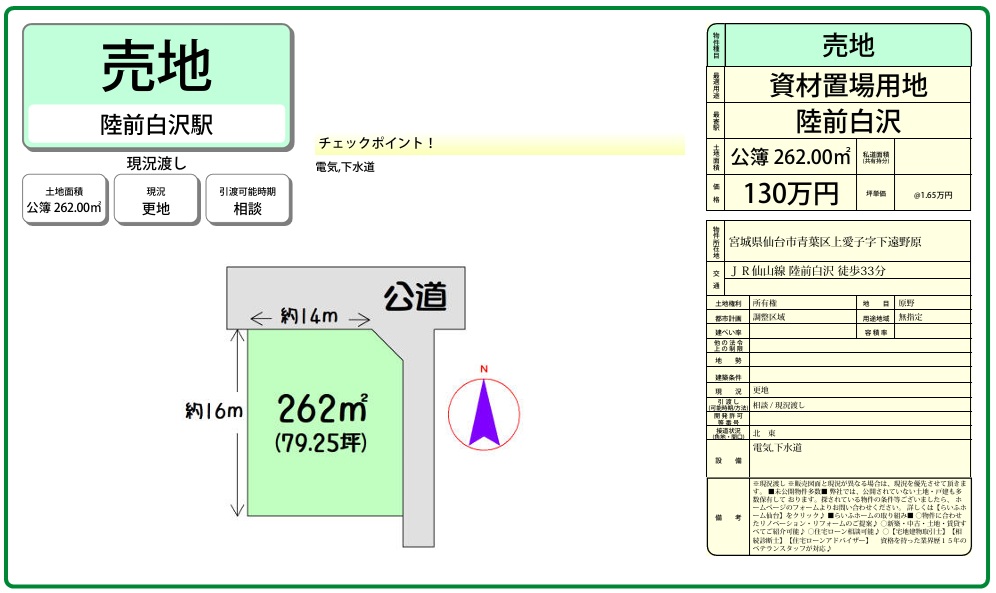Click the チェックポイント！ yellow heading bar
996x593 pixels.
coord(500,144)
